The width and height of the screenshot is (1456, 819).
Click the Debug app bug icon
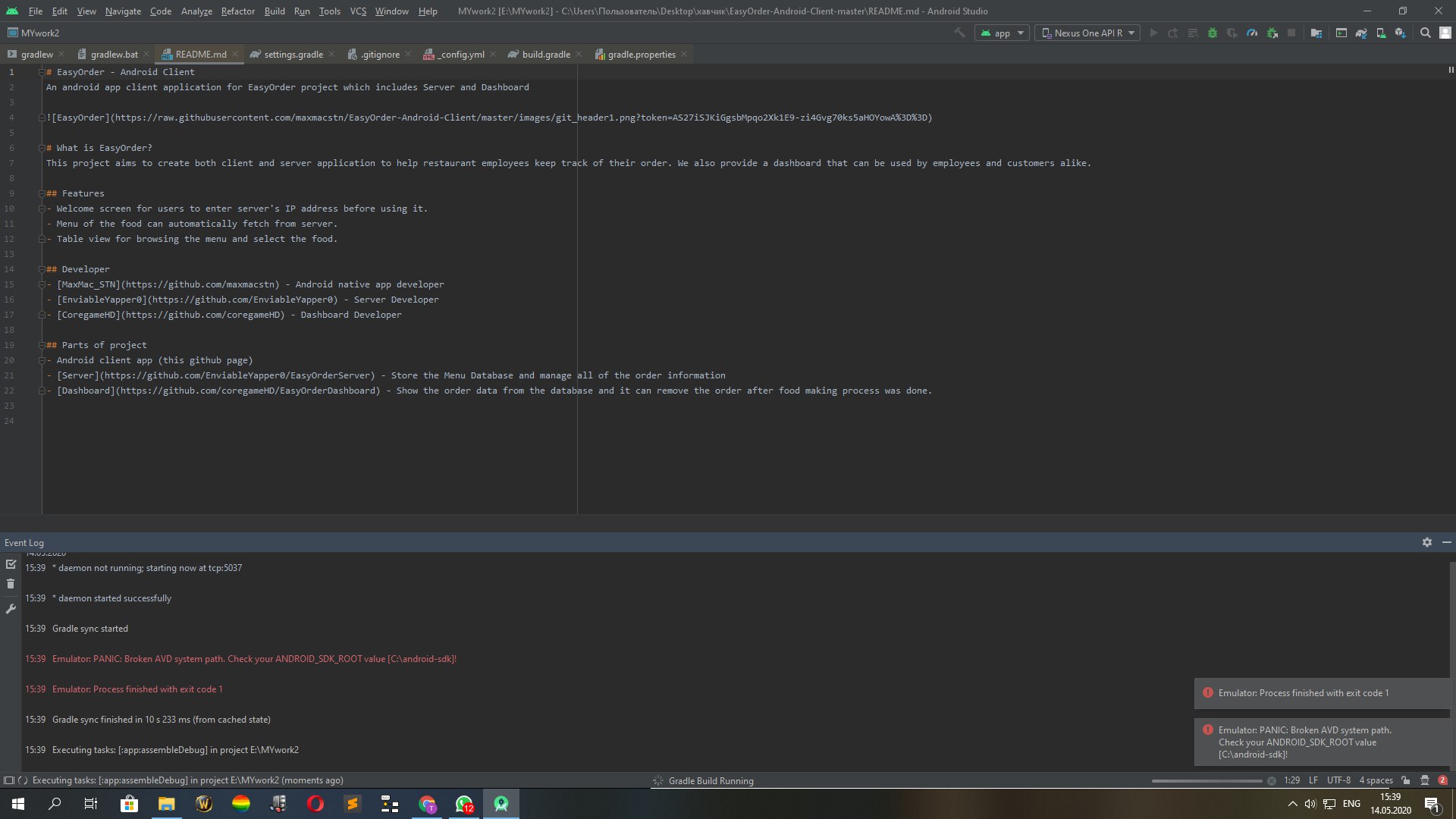1213,33
